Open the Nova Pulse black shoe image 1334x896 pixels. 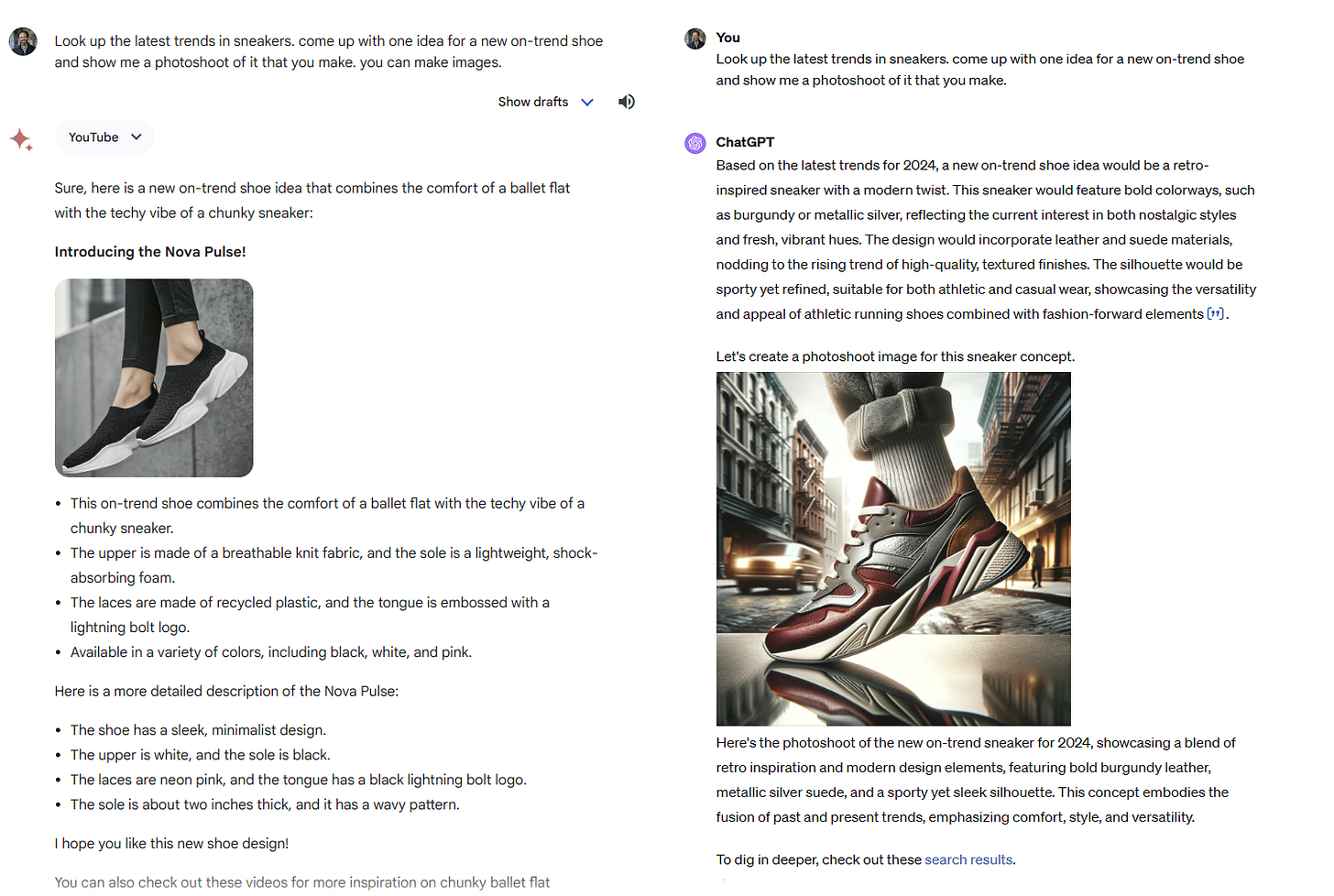[x=154, y=377]
